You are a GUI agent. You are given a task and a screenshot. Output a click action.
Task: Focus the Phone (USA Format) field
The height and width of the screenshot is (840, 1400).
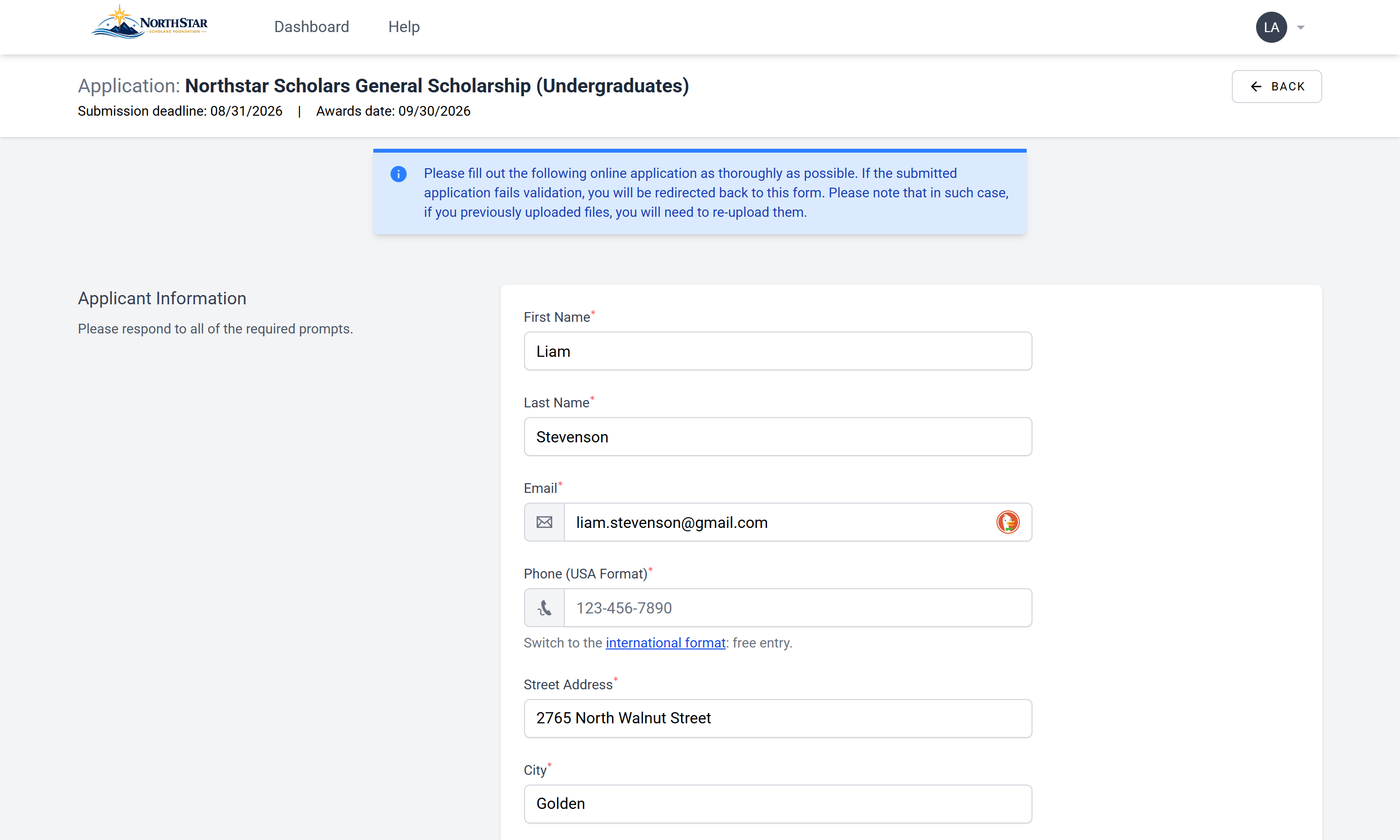(x=798, y=607)
